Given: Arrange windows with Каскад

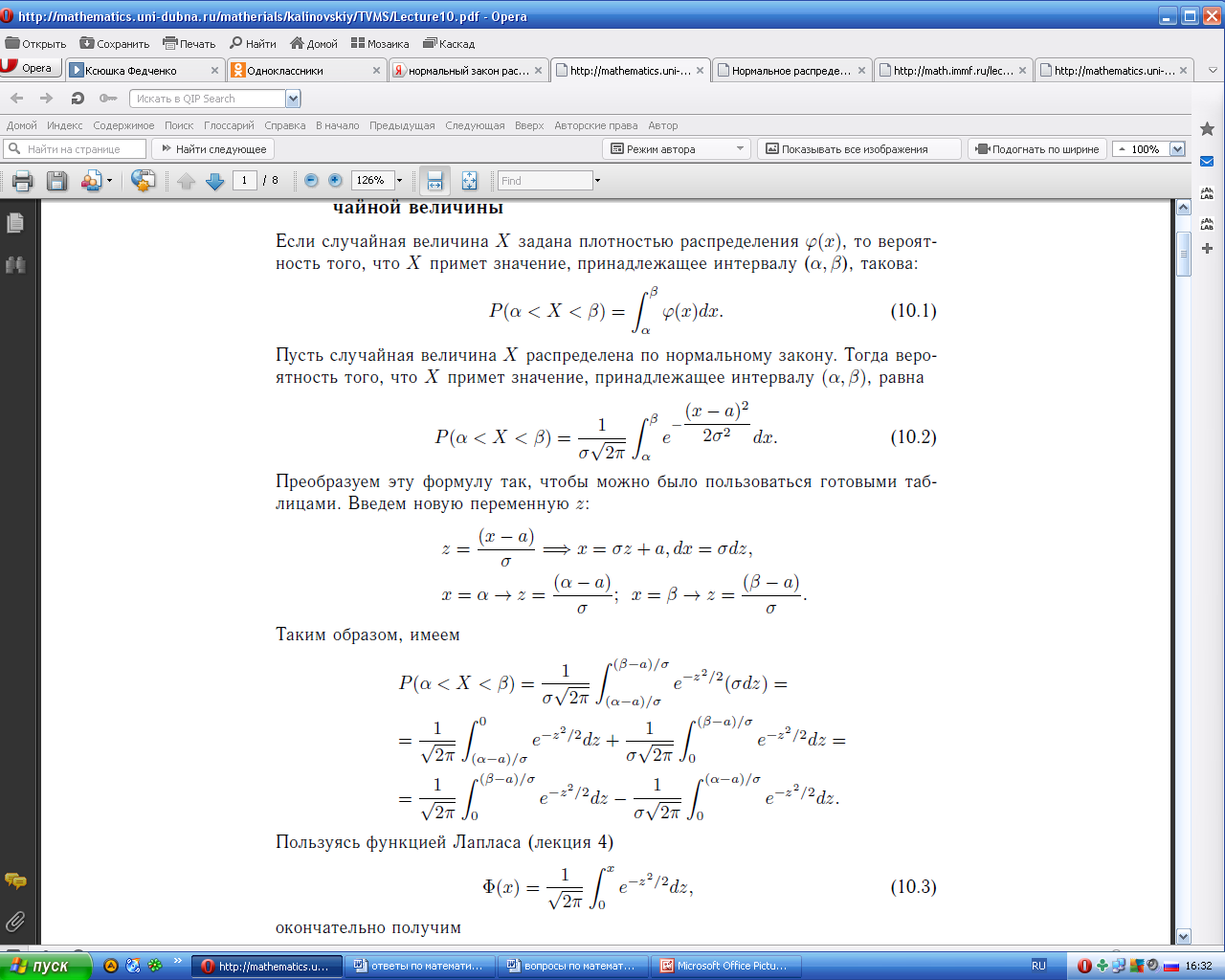Looking at the screenshot, I should tap(449, 43).
